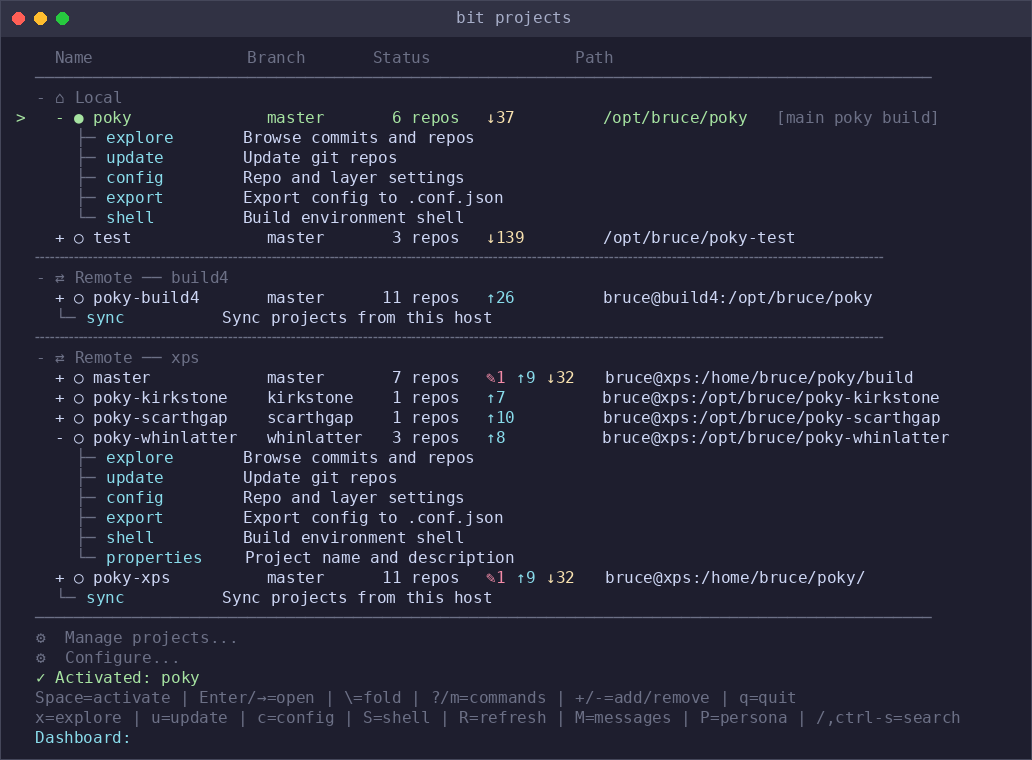Viewport: 1032px width, 760px height.
Task: Click the sync arrows icon beside Remote build4
Action: [60, 278]
